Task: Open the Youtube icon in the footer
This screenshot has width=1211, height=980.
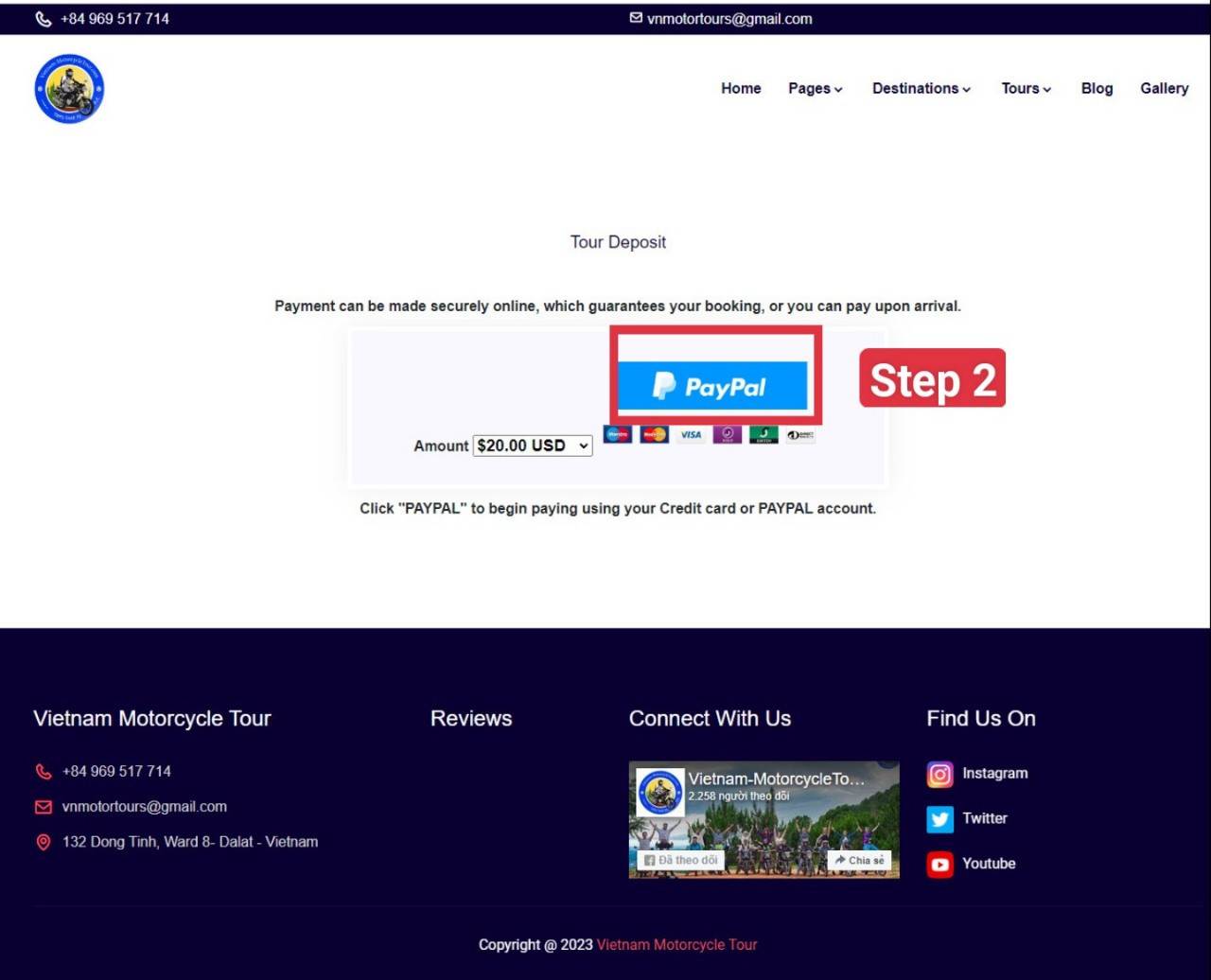Action: pos(939,864)
